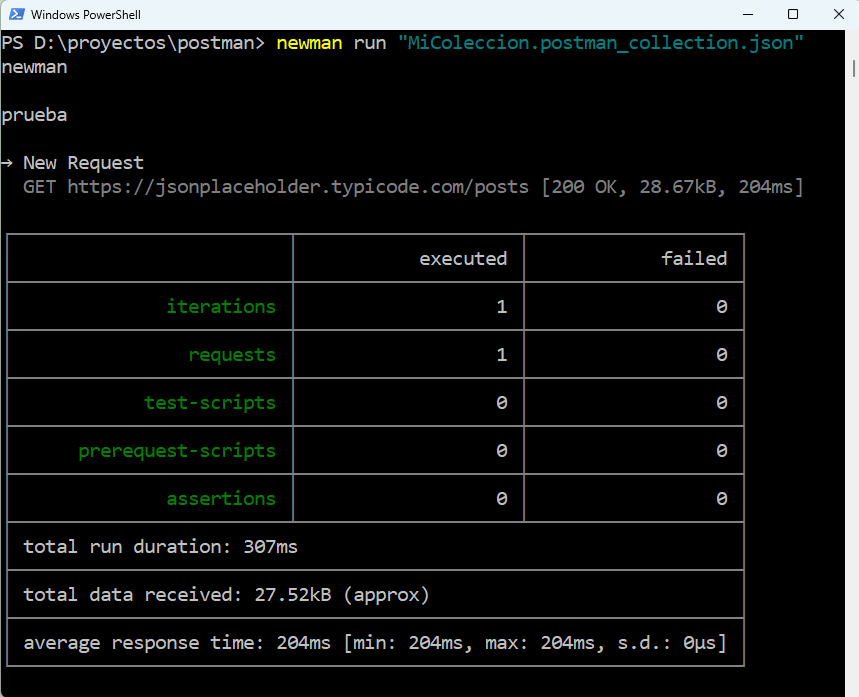The height and width of the screenshot is (697, 859).
Task: Select the "test-scripts" row label
Action: click(209, 403)
